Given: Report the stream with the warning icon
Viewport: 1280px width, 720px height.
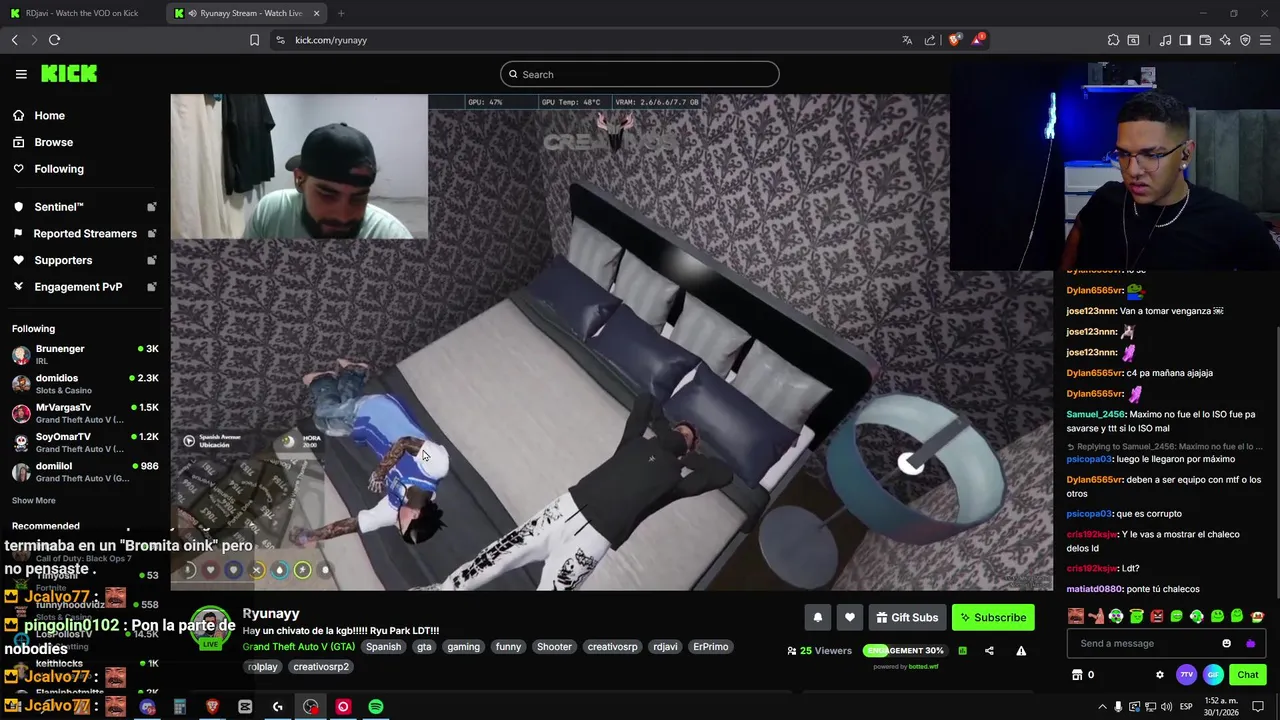Looking at the screenshot, I should [x=1021, y=651].
